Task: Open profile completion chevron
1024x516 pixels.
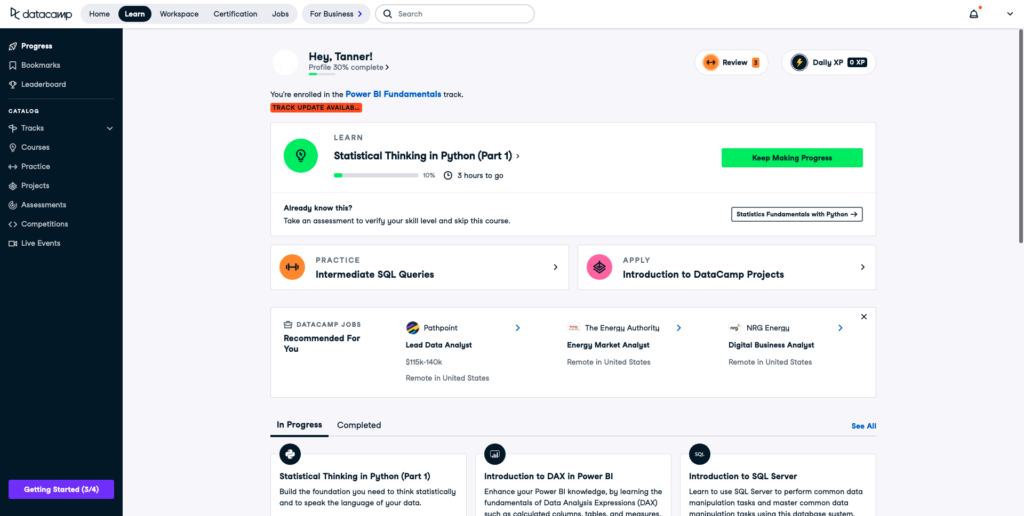Action: pos(387,67)
